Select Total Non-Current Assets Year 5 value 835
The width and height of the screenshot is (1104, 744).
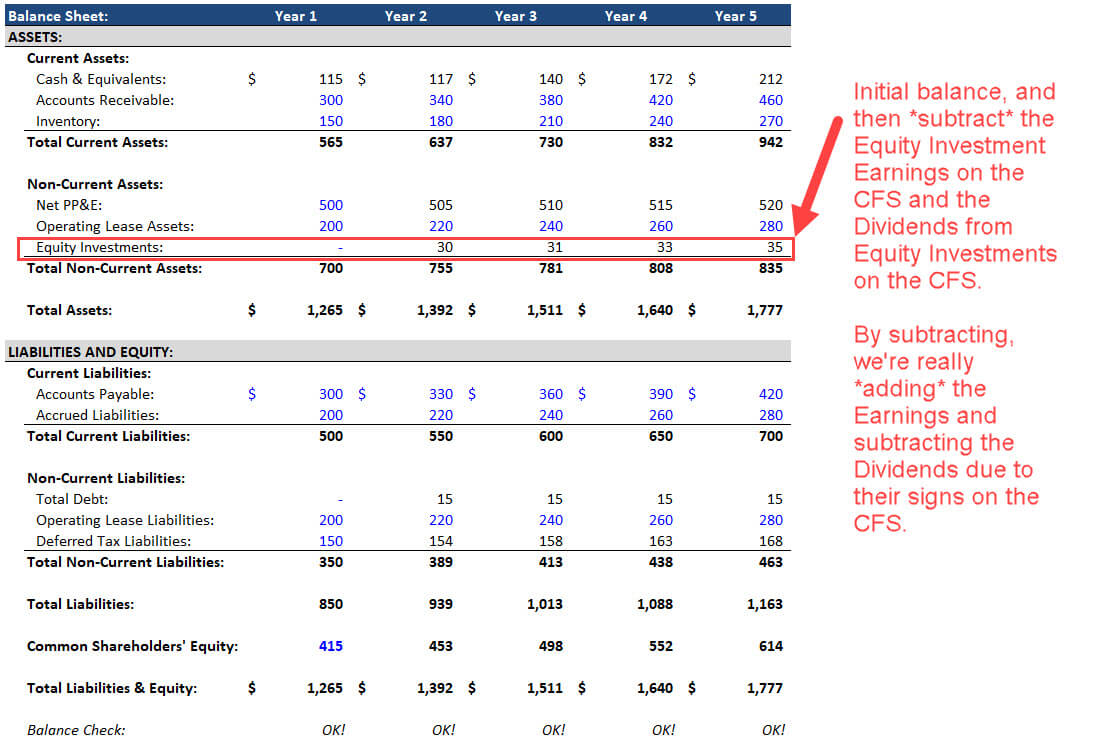[771, 268]
